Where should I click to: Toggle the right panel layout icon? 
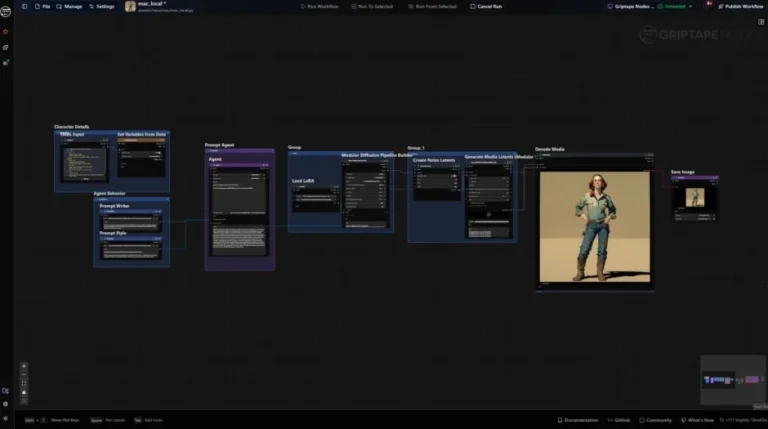point(761,22)
